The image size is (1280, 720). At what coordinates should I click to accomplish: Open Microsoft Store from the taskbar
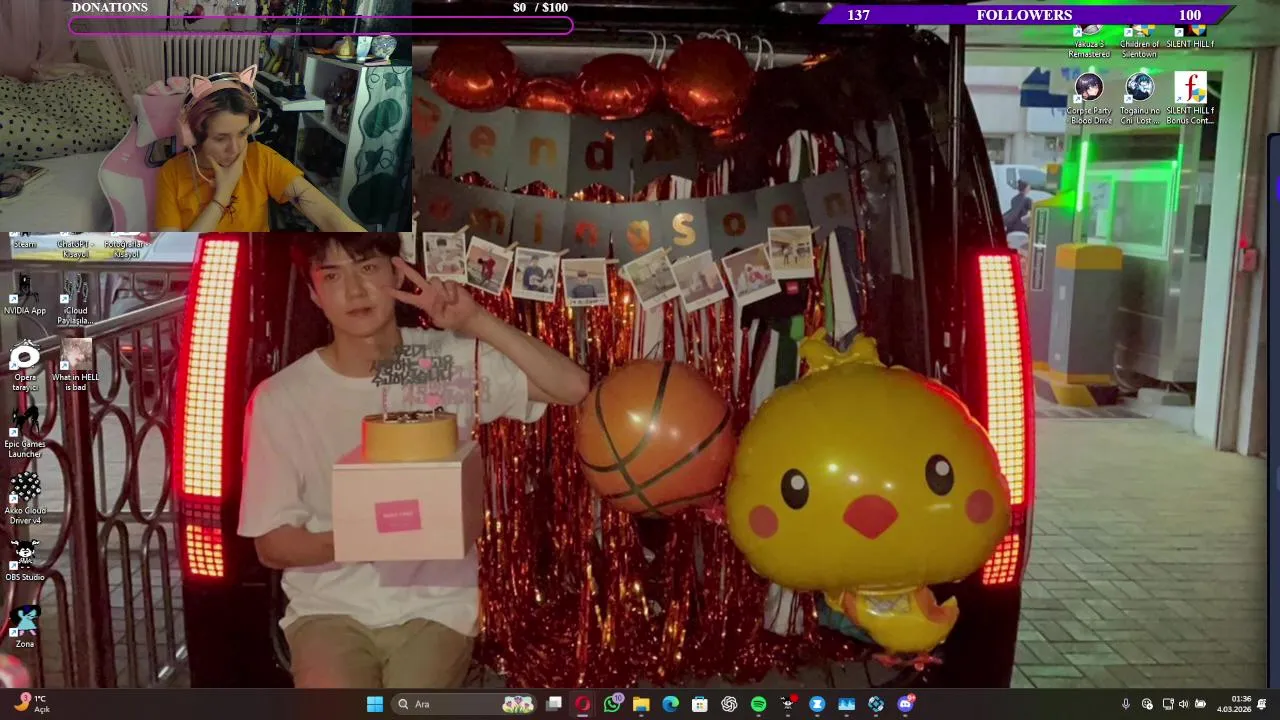[x=700, y=704]
